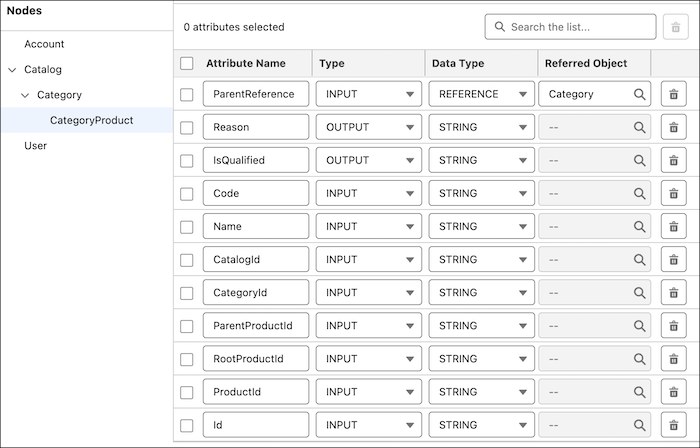Click referred object search icon in RootProductId row
The height and width of the screenshot is (448, 700).
pos(639,358)
